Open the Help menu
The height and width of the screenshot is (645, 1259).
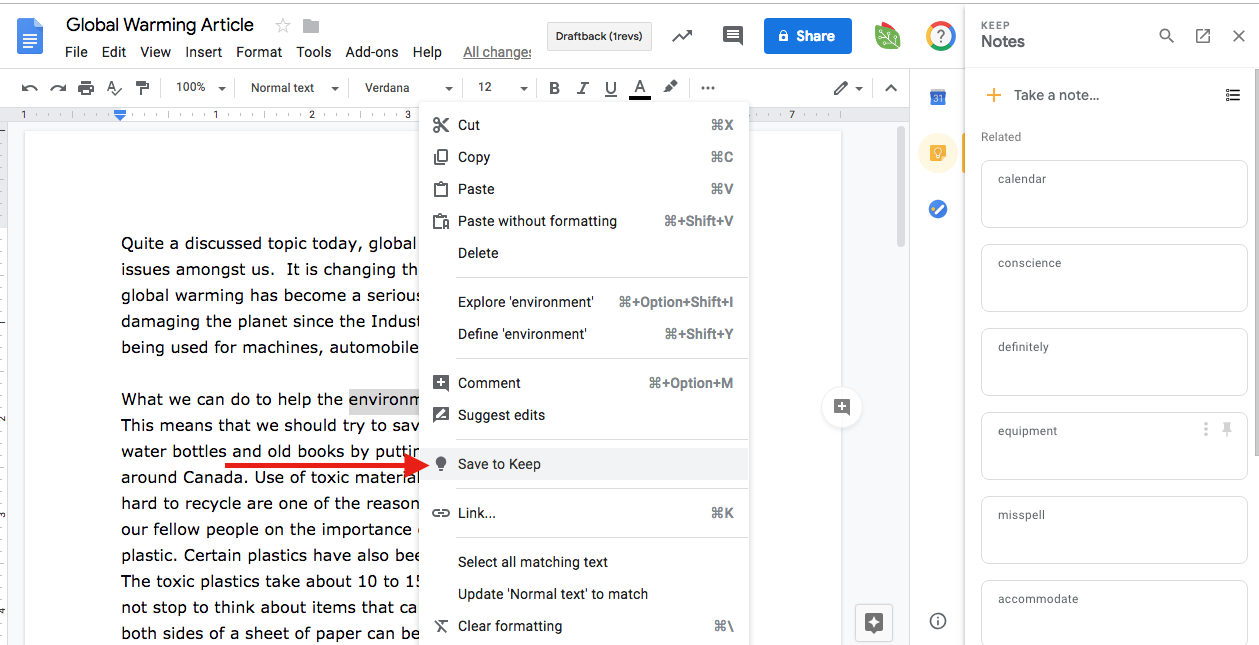427,52
